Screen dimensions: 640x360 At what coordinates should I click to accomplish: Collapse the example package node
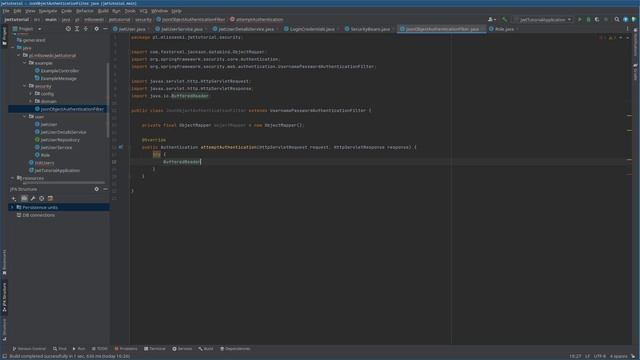24,63
